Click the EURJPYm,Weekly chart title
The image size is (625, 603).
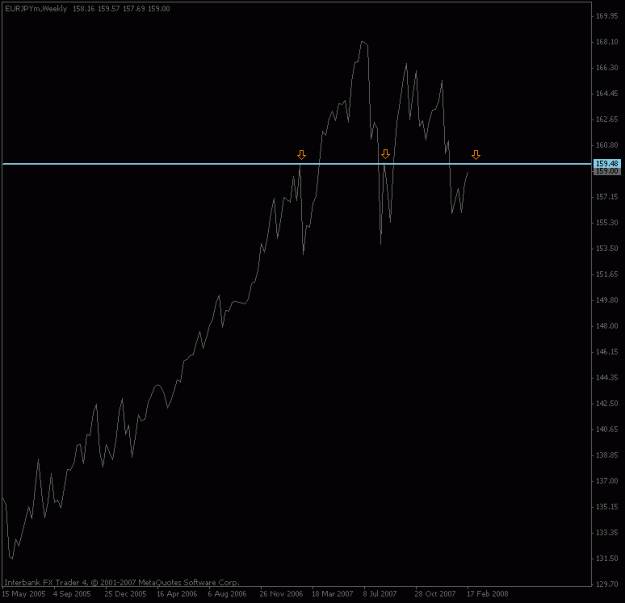point(36,8)
